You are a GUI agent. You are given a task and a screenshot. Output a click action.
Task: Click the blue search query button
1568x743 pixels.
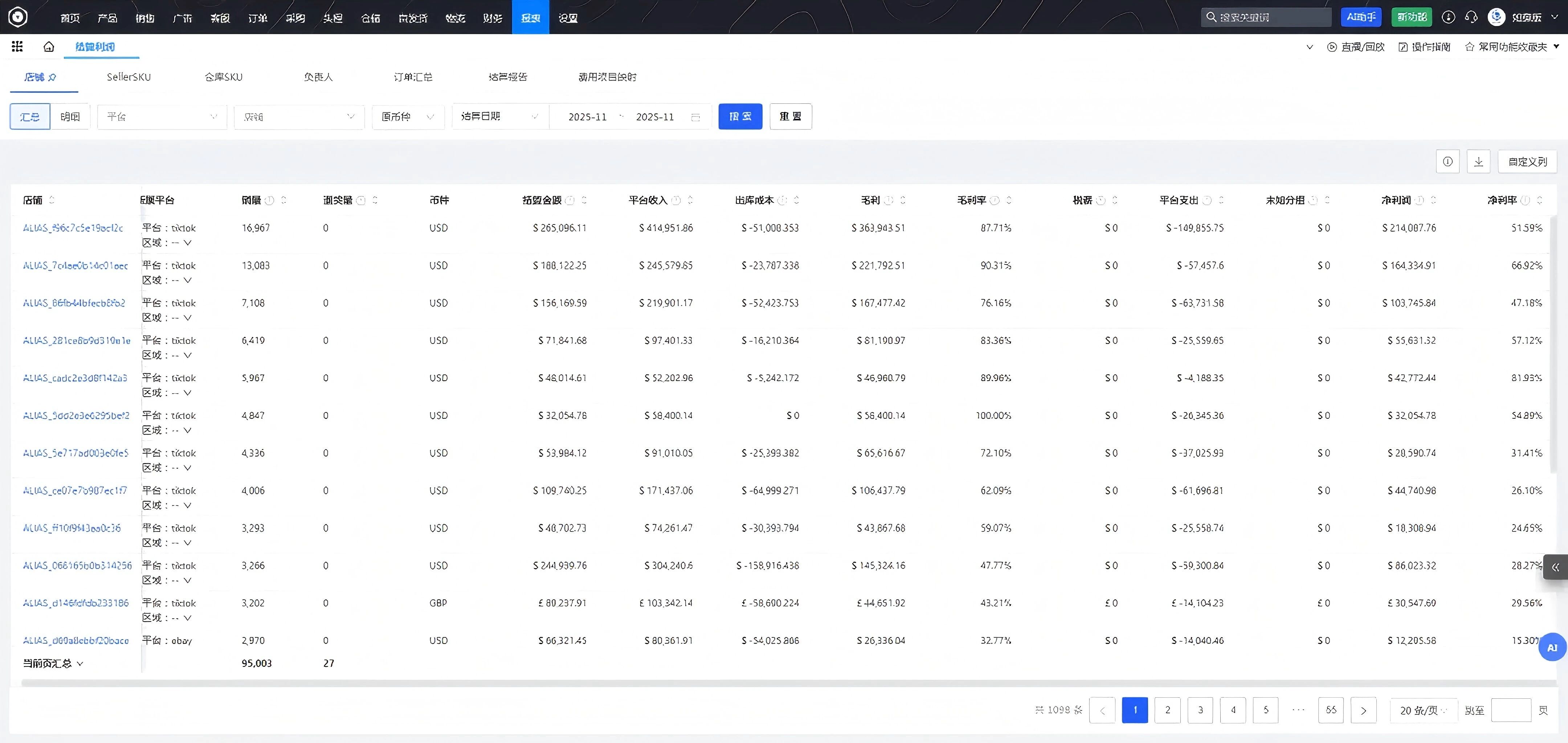pyautogui.click(x=740, y=116)
